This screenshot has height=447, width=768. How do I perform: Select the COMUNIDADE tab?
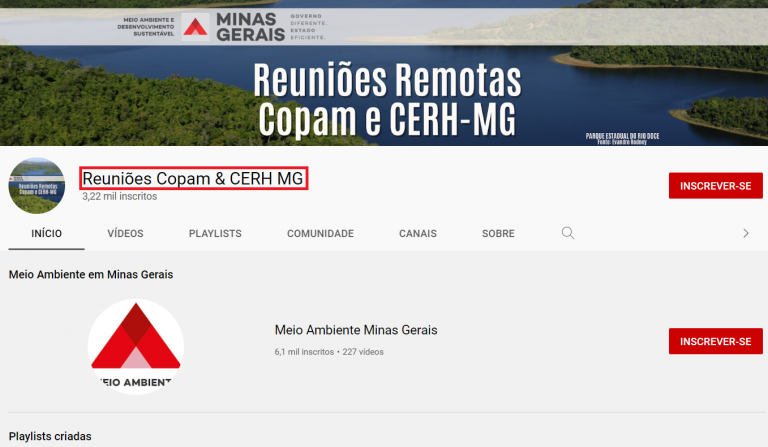point(320,233)
